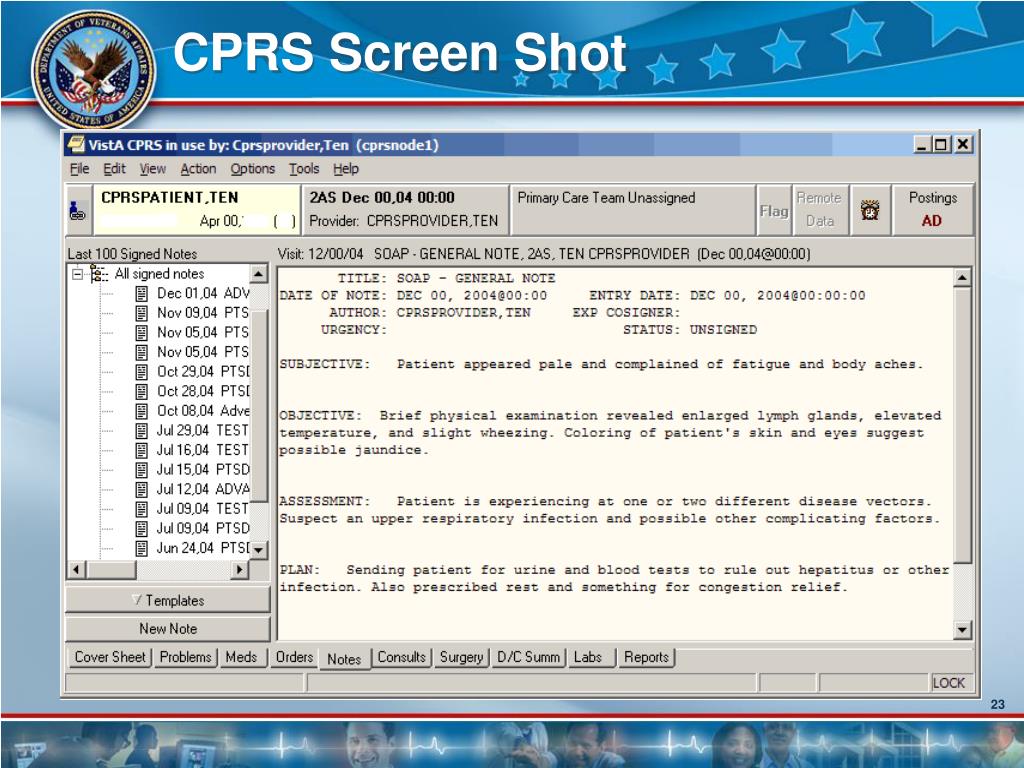The width and height of the screenshot is (1024, 768).
Task: Expand the Templates drawer
Action: click(168, 600)
